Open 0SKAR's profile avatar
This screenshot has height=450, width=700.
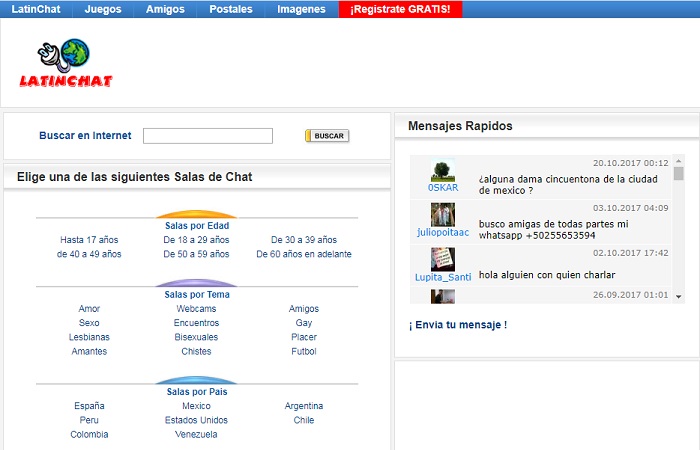[443, 169]
